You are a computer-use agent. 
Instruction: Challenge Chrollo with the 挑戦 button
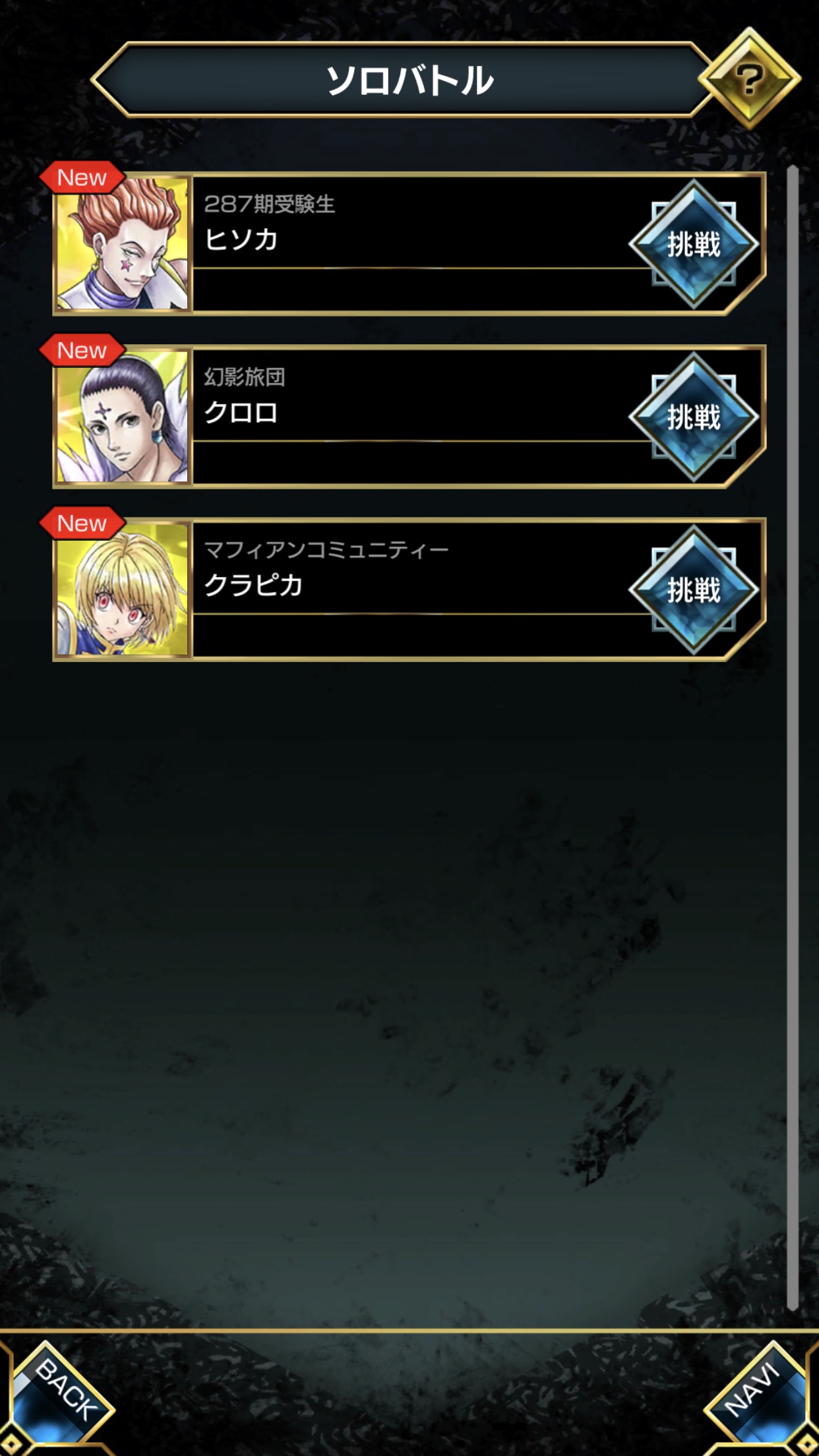(x=694, y=417)
